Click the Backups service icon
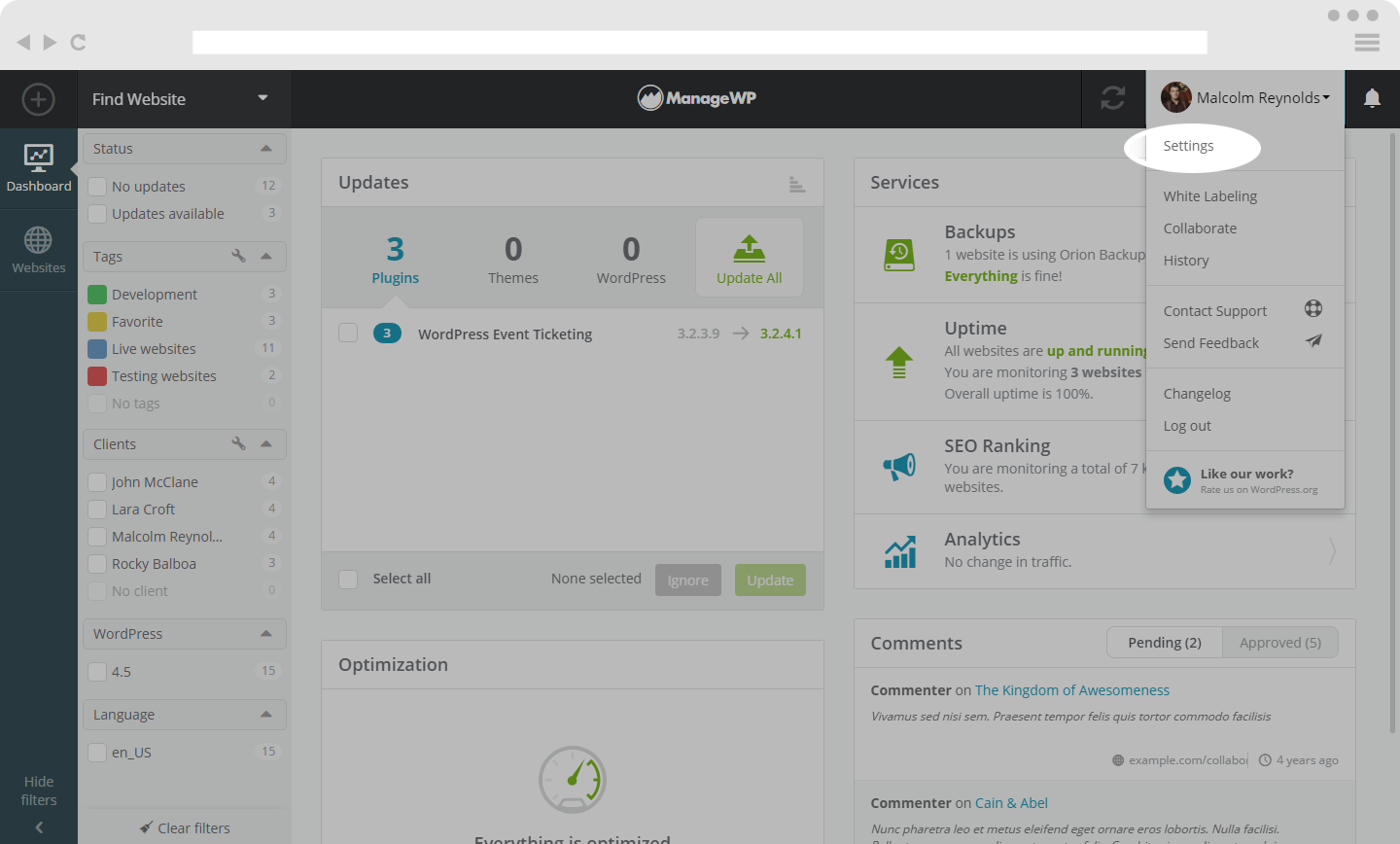Screen dimensions: 1400x844 tap(899, 255)
